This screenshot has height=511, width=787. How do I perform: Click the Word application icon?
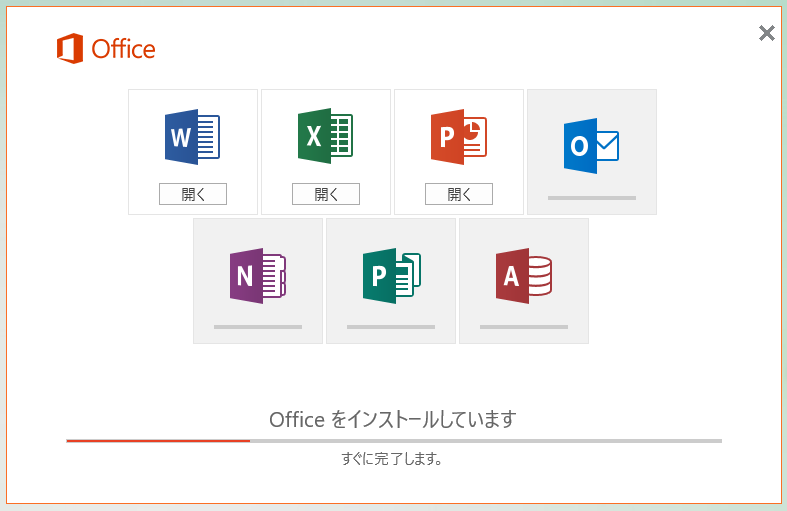coord(193,137)
